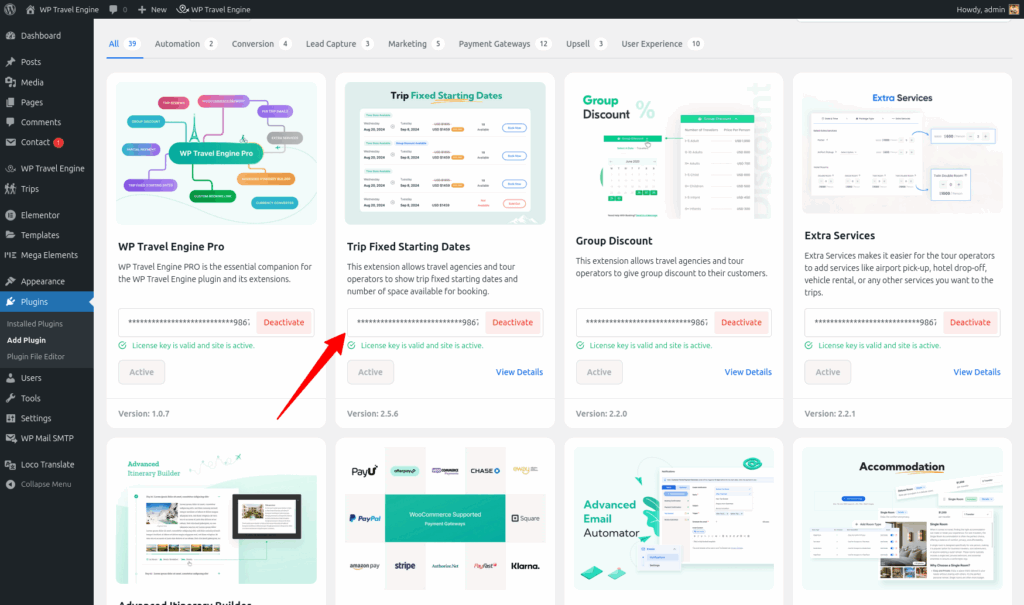Click the Loco Translate icon

point(10,465)
